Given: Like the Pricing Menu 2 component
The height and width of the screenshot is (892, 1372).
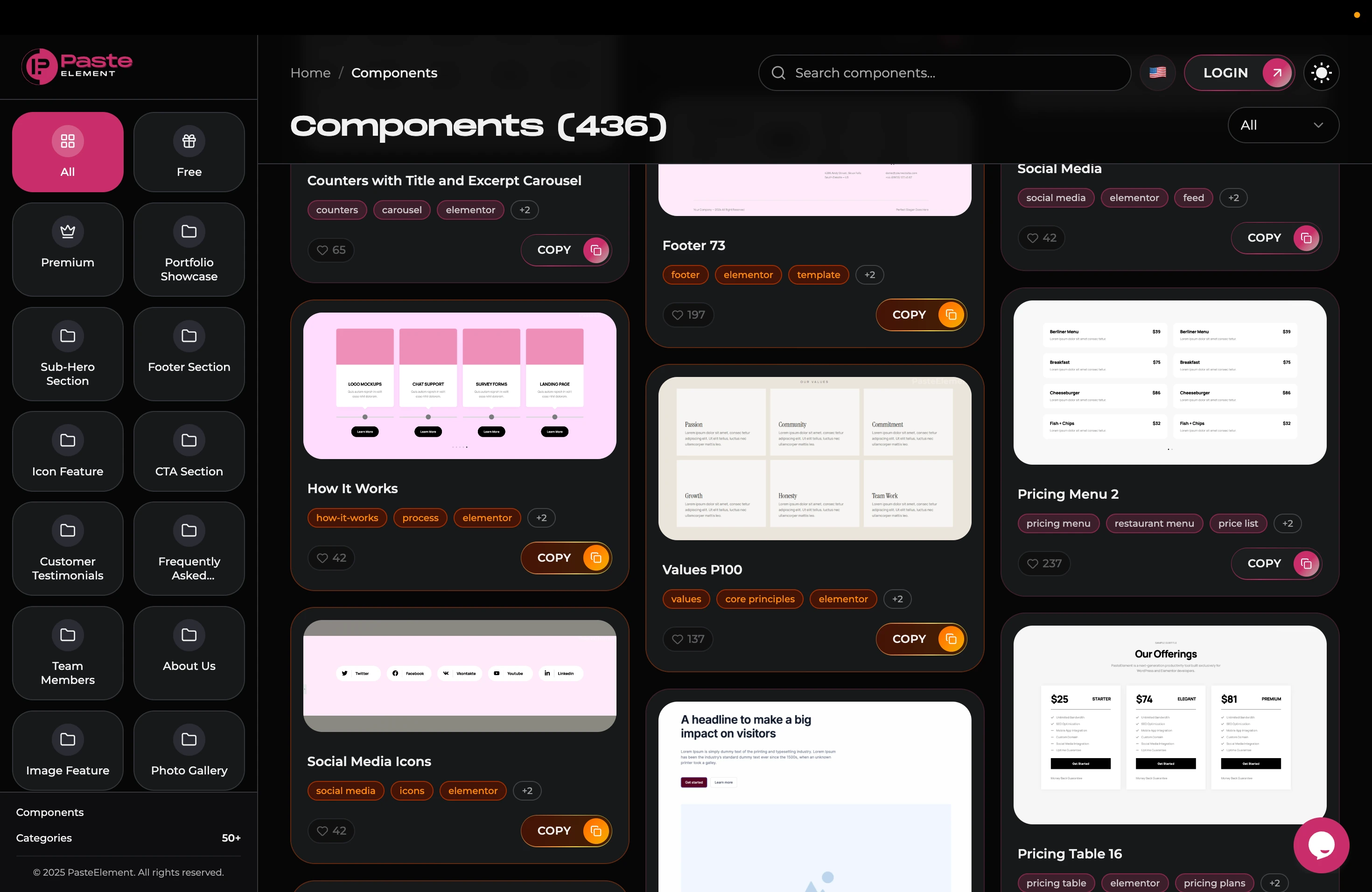Looking at the screenshot, I should [1043, 564].
